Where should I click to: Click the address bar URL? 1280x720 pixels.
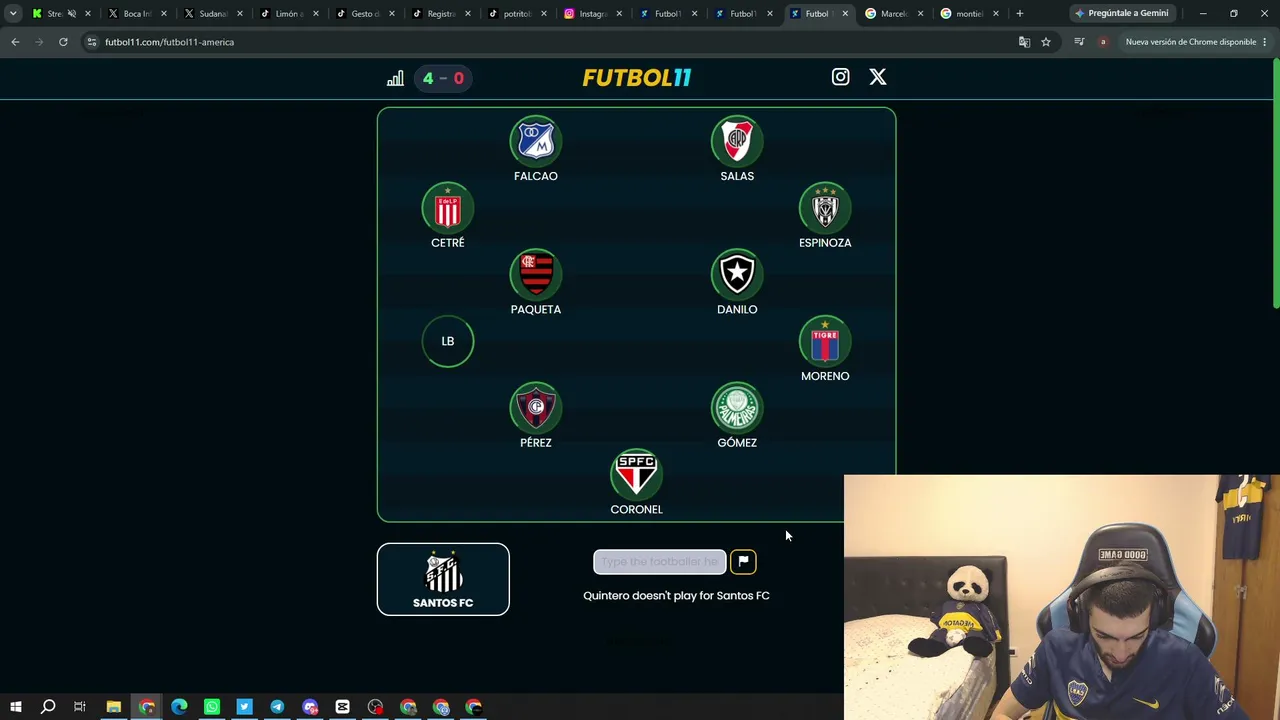click(x=169, y=42)
